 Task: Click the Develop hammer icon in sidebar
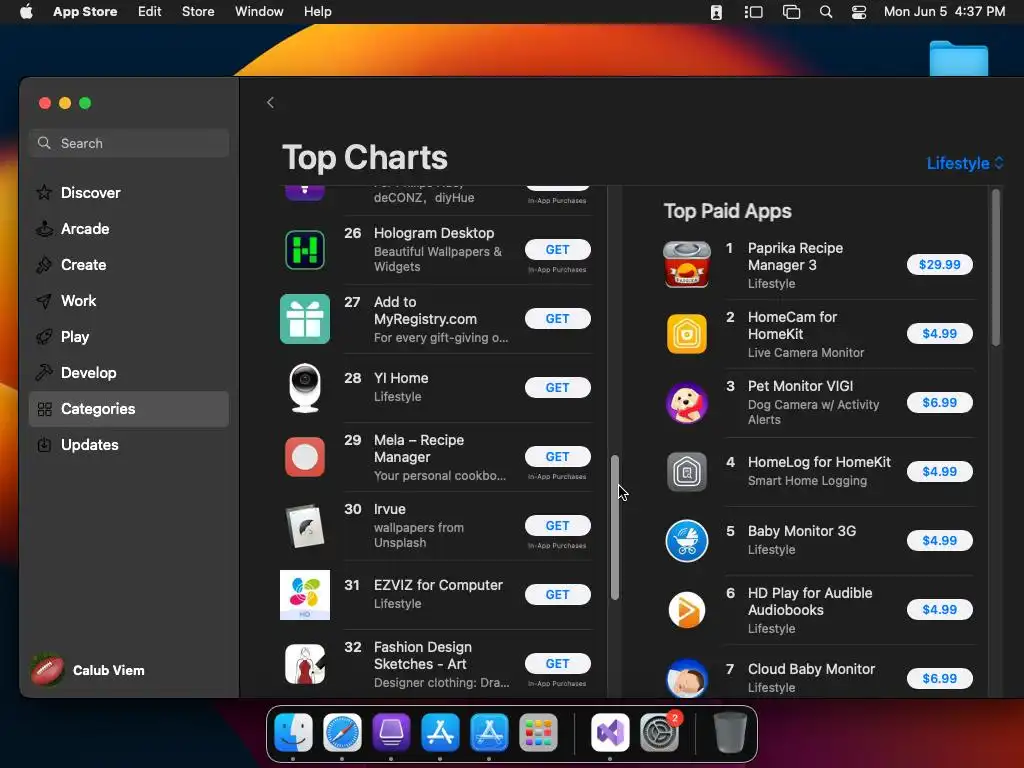coord(44,372)
